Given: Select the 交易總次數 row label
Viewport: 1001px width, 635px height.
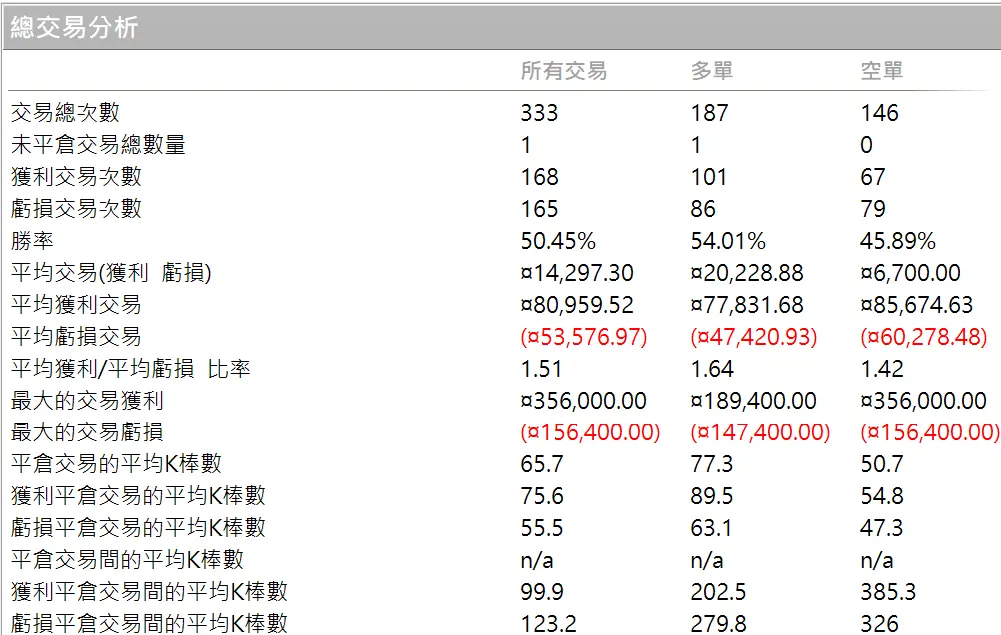Looking at the screenshot, I should click(x=60, y=112).
